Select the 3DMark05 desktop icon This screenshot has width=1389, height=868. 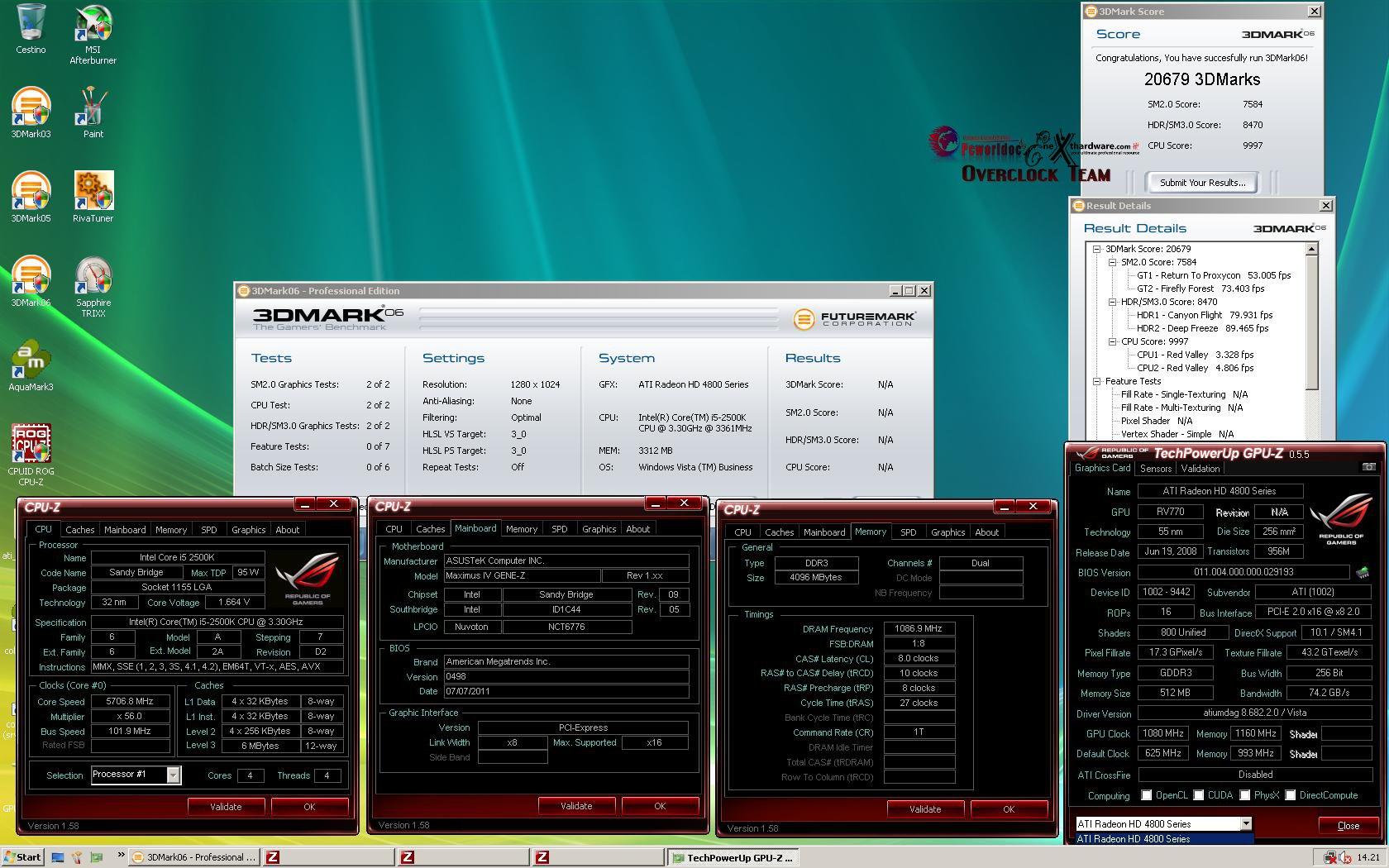tap(31, 197)
